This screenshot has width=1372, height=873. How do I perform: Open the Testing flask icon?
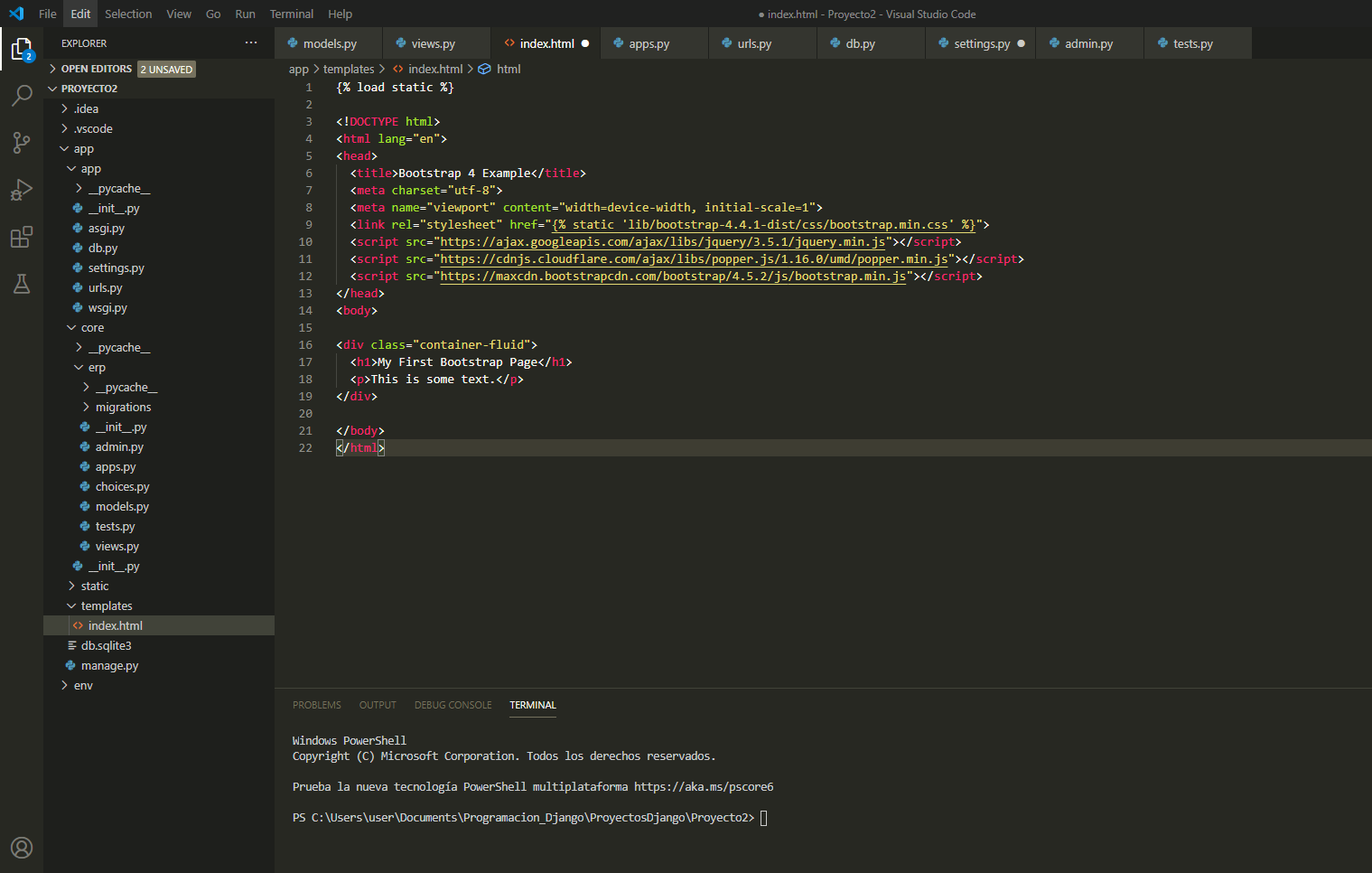click(x=22, y=284)
